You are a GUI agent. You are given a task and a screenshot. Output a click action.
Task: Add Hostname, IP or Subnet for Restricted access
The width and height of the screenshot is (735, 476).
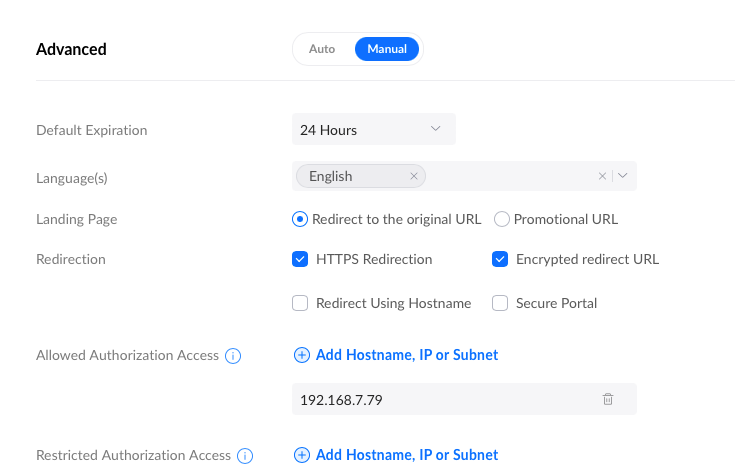tap(406, 456)
